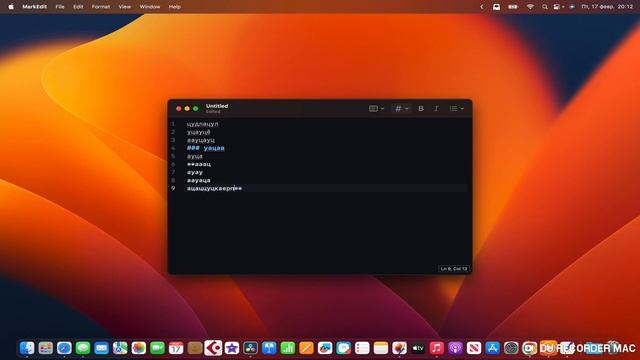This screenshot has height=360, width=640.
Task: Open Wi-Fi status menu
Action: 530,7
